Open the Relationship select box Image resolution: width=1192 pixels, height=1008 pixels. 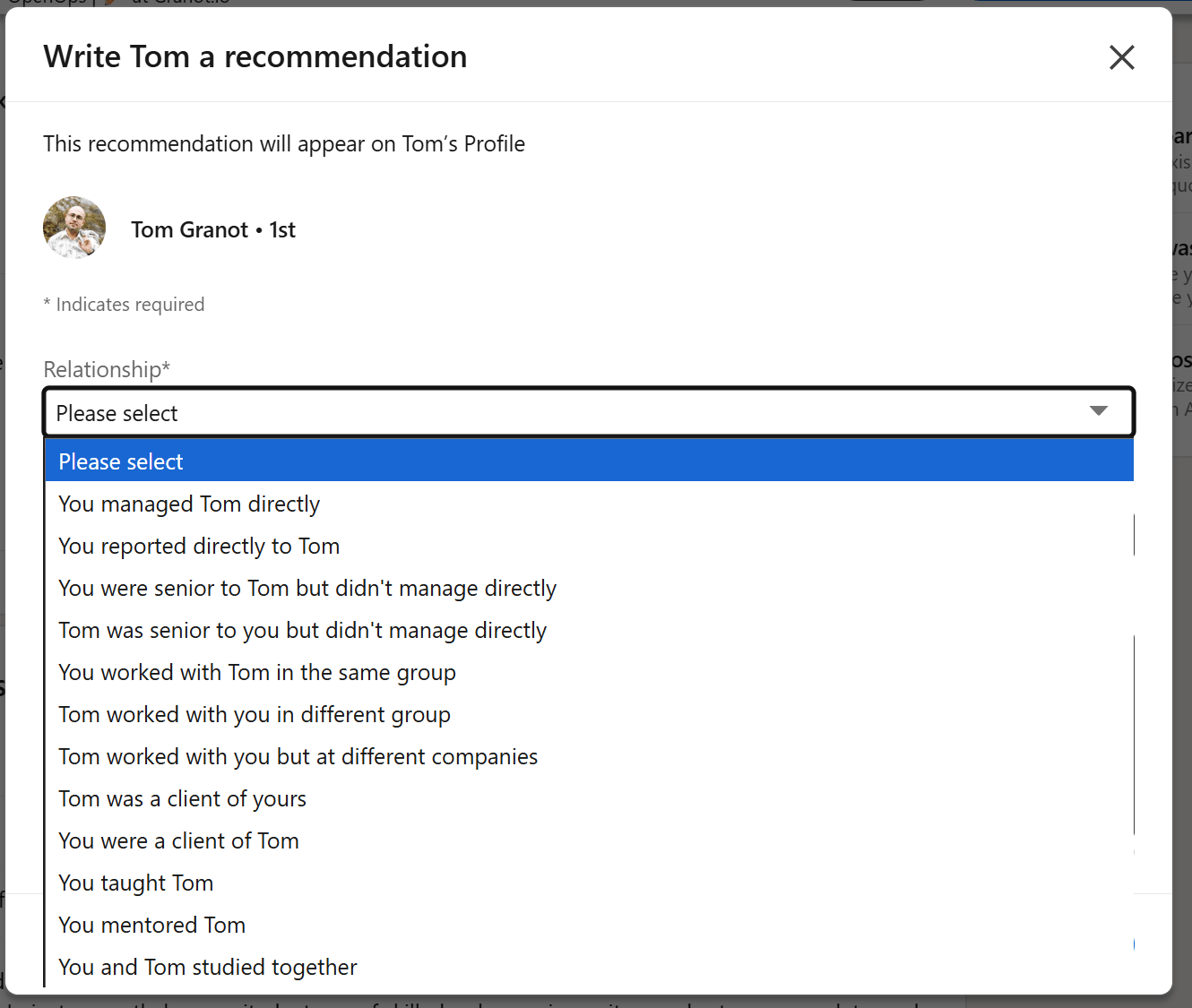pyautogui.click(x=574, y=412)
